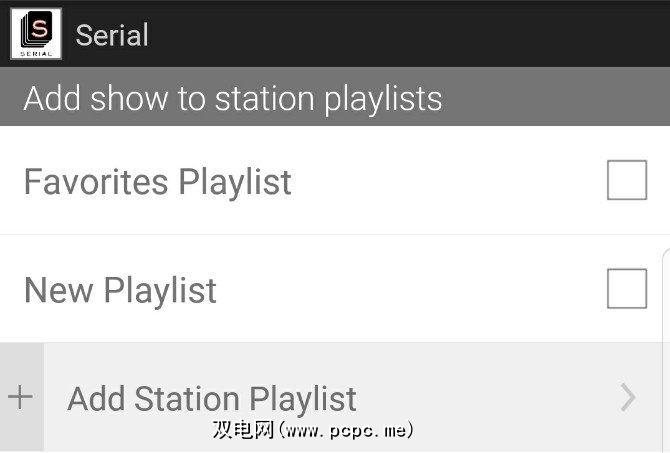The height and width of the screenshot is (453, 670).
Task: Check the Favorites Playlist checkbox
Action: click(x=627, y=181)
